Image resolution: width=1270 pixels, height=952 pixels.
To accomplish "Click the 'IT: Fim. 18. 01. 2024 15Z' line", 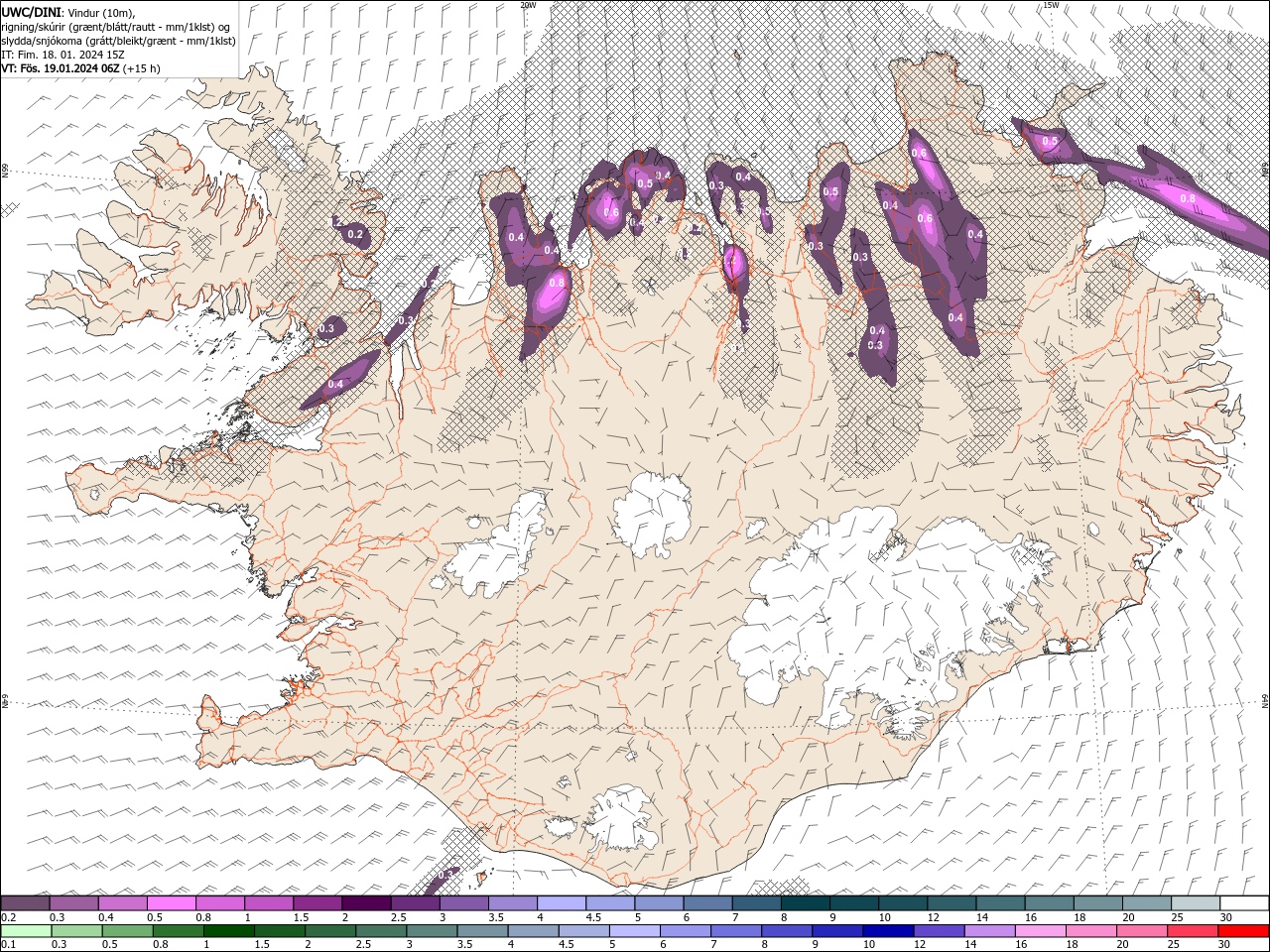I will pyautogui.click(x=63, y=55).
